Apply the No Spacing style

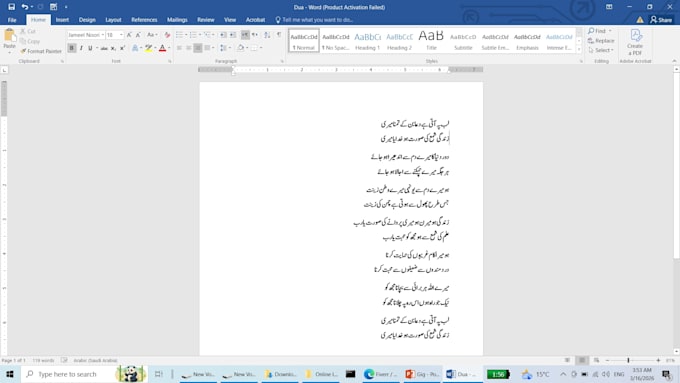pyautogui.click(x=336, y=41)
